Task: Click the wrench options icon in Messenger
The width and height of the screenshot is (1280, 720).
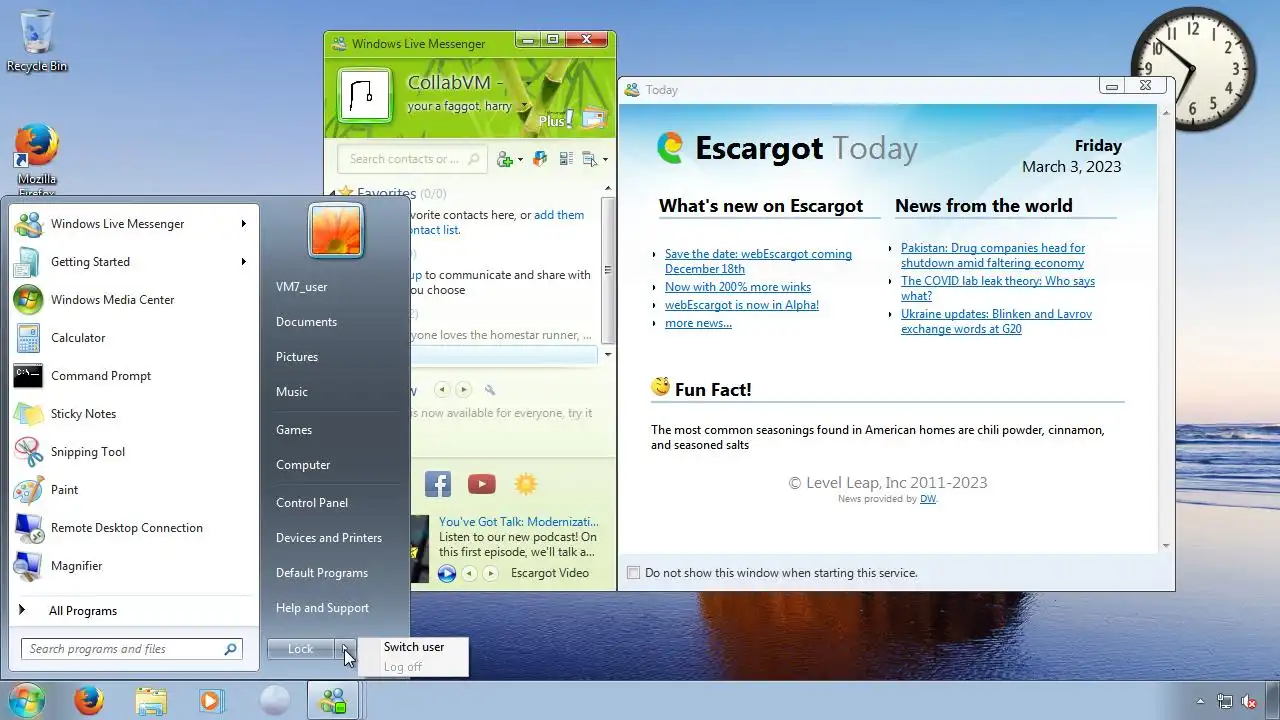Action: [489, 390]
